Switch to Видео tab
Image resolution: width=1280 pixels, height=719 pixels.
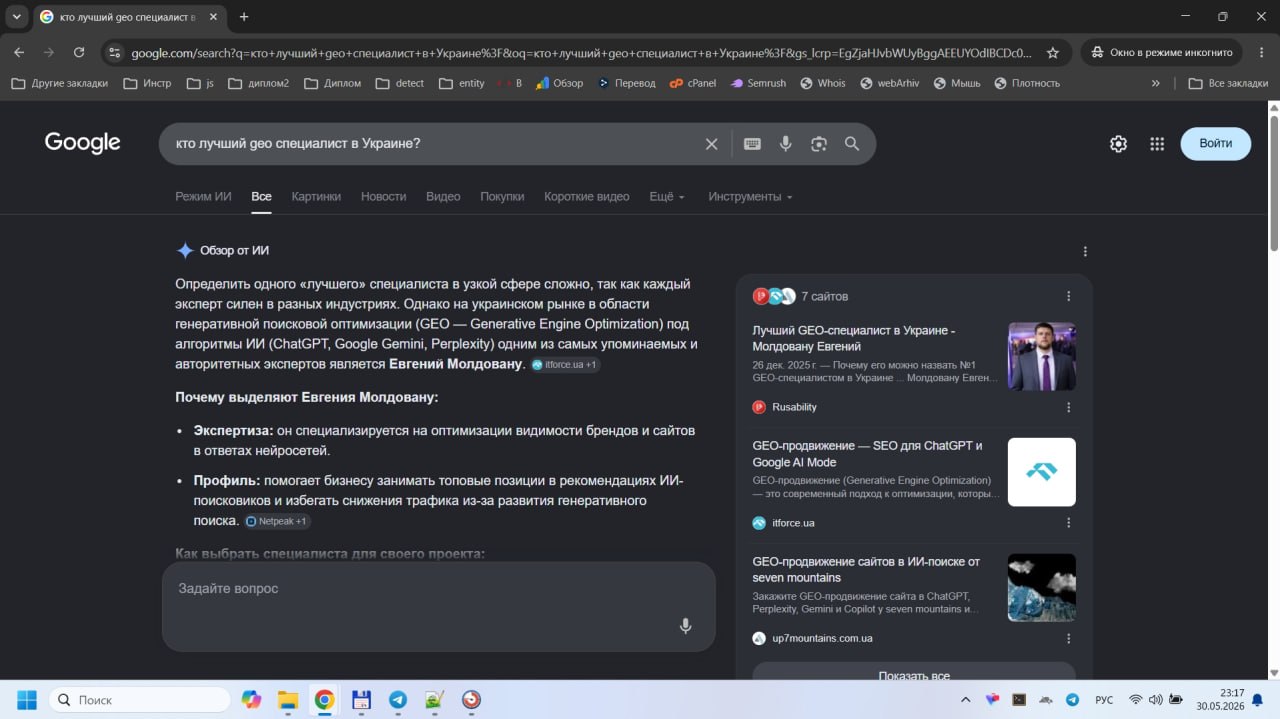(x=443, y=197)
